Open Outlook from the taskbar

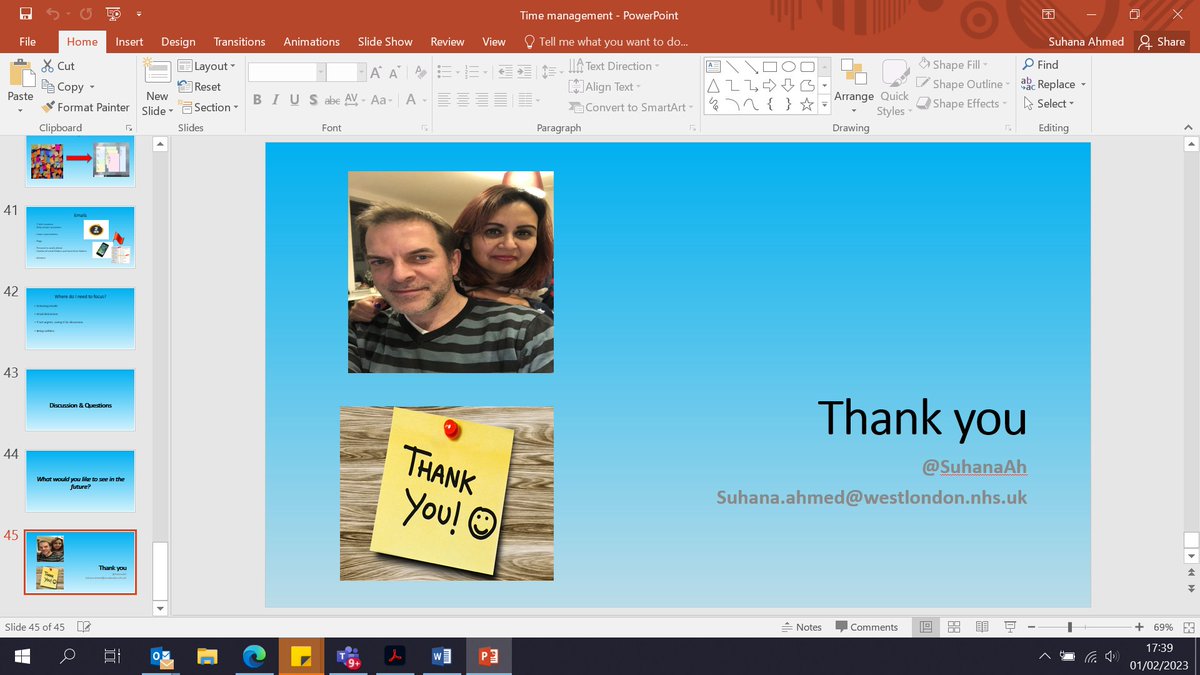pyautogui.click(x=160, y=657)
